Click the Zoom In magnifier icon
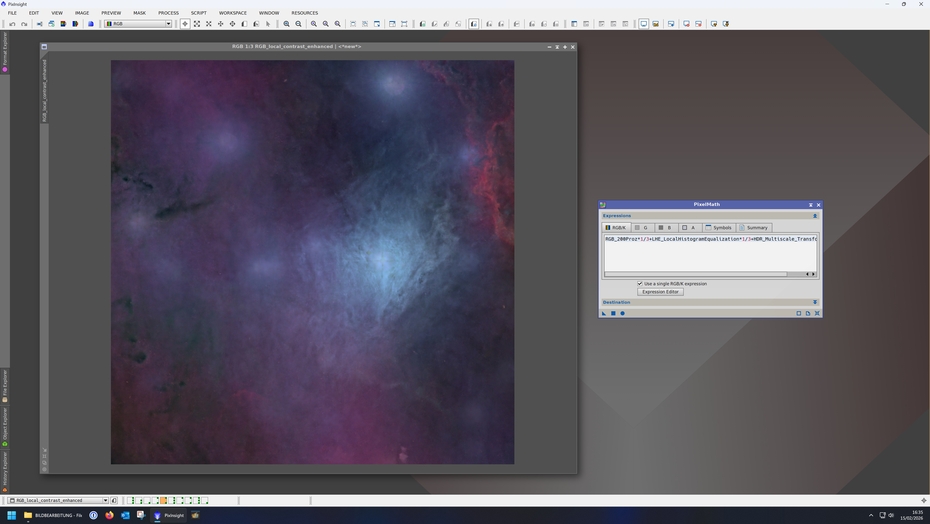 coord(287,24)
